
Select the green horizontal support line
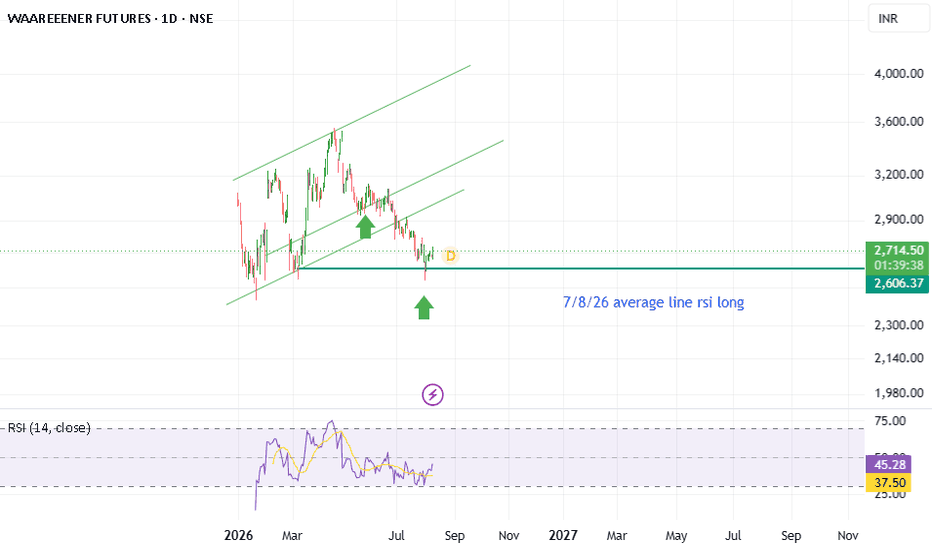point(582,269)
